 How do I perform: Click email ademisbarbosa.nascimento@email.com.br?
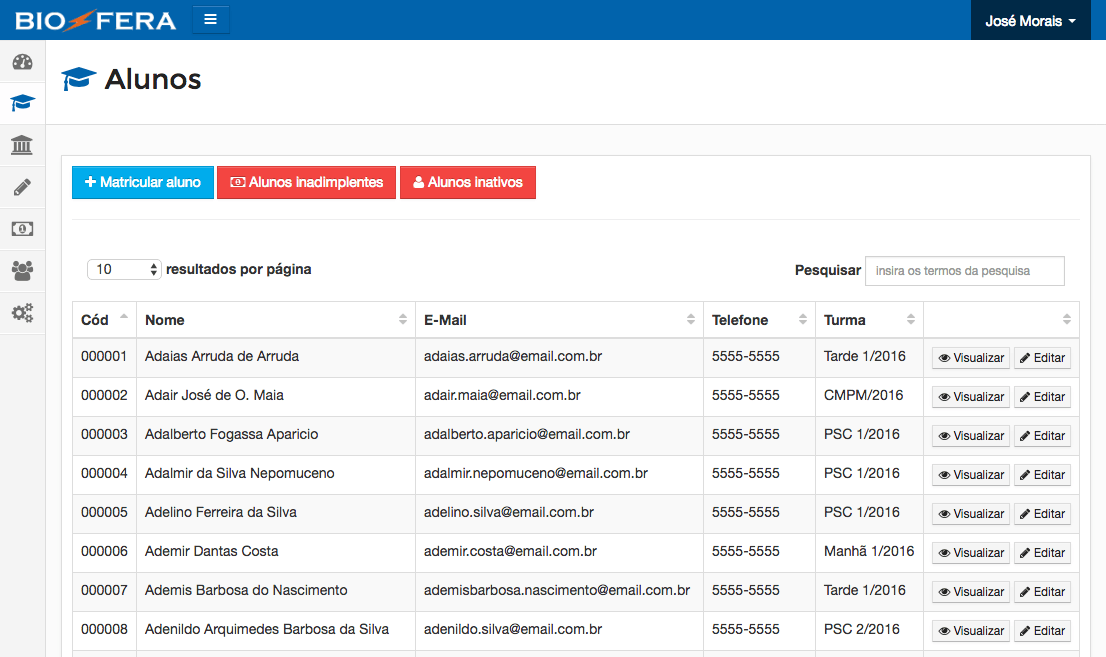pyautogui.click(x=557, y=590)
